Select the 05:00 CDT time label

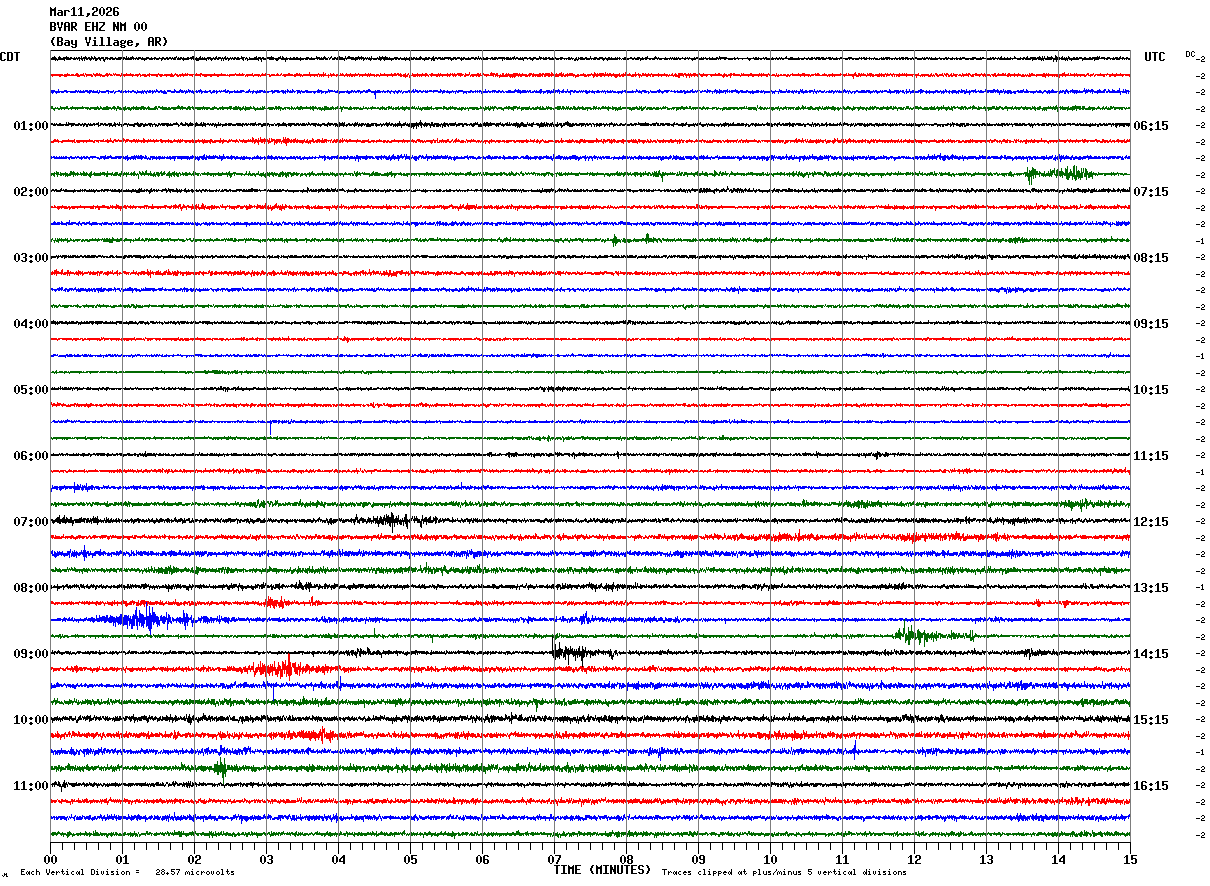click(x=30, y=390)
